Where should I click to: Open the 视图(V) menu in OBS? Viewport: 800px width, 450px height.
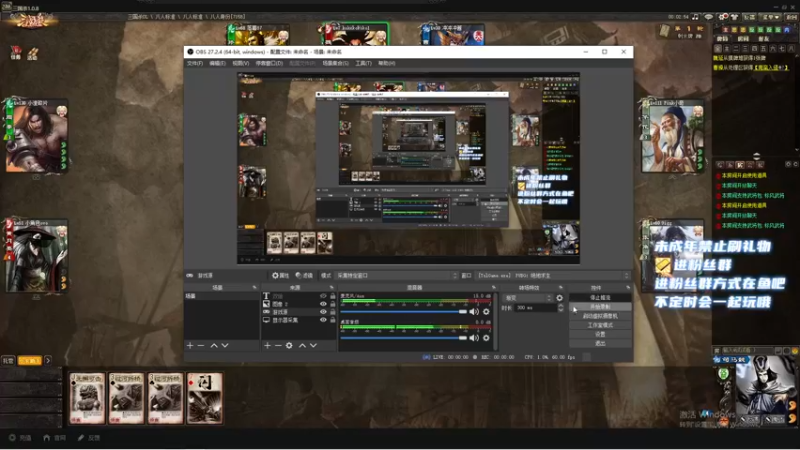(241, 63)
